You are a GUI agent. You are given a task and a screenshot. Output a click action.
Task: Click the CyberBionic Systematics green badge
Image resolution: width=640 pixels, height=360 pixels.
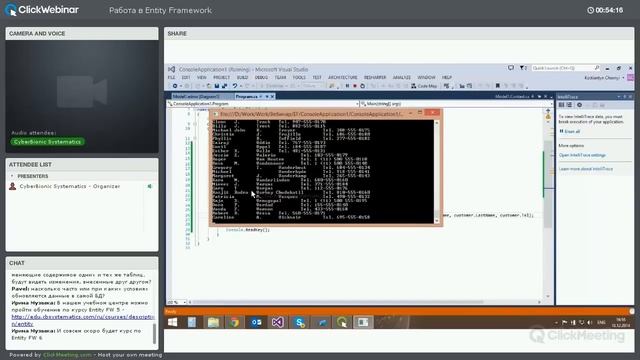pyautogui.click(x=47, y=142)
